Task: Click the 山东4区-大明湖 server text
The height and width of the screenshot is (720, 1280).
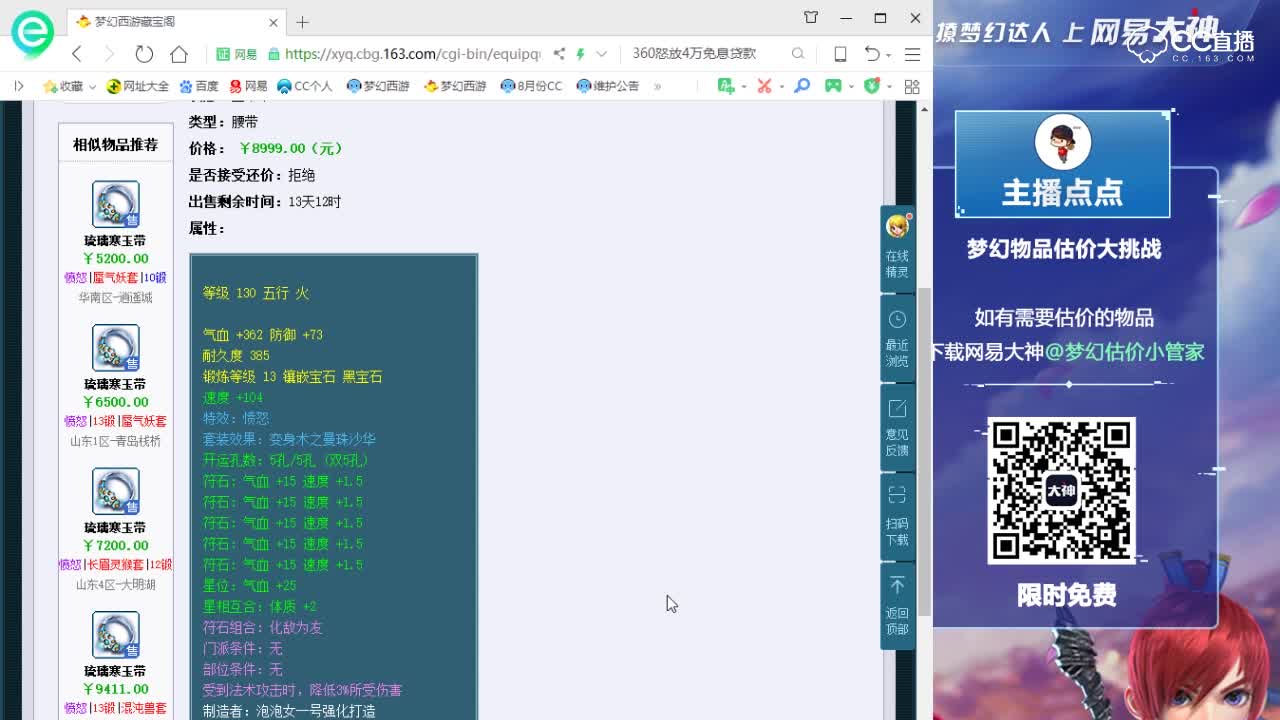Action: click(115, 584)
